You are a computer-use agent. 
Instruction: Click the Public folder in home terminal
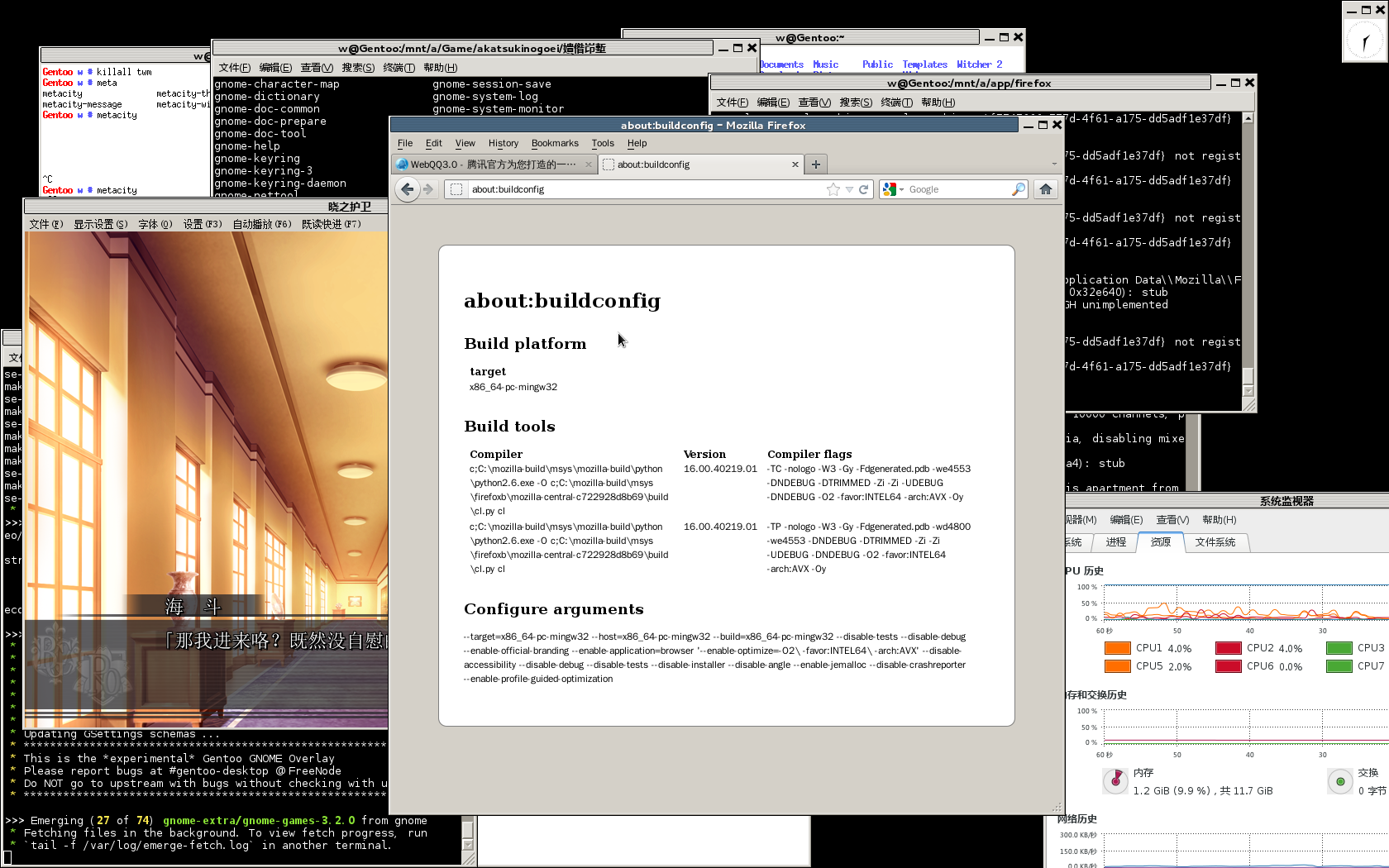click(x=877, y=64)
